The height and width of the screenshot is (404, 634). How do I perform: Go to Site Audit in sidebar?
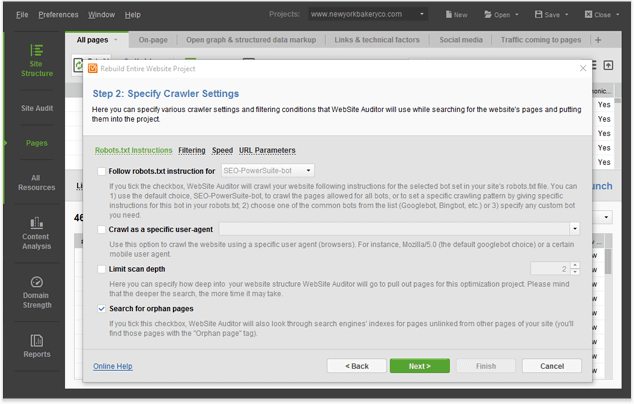point(37,108)
